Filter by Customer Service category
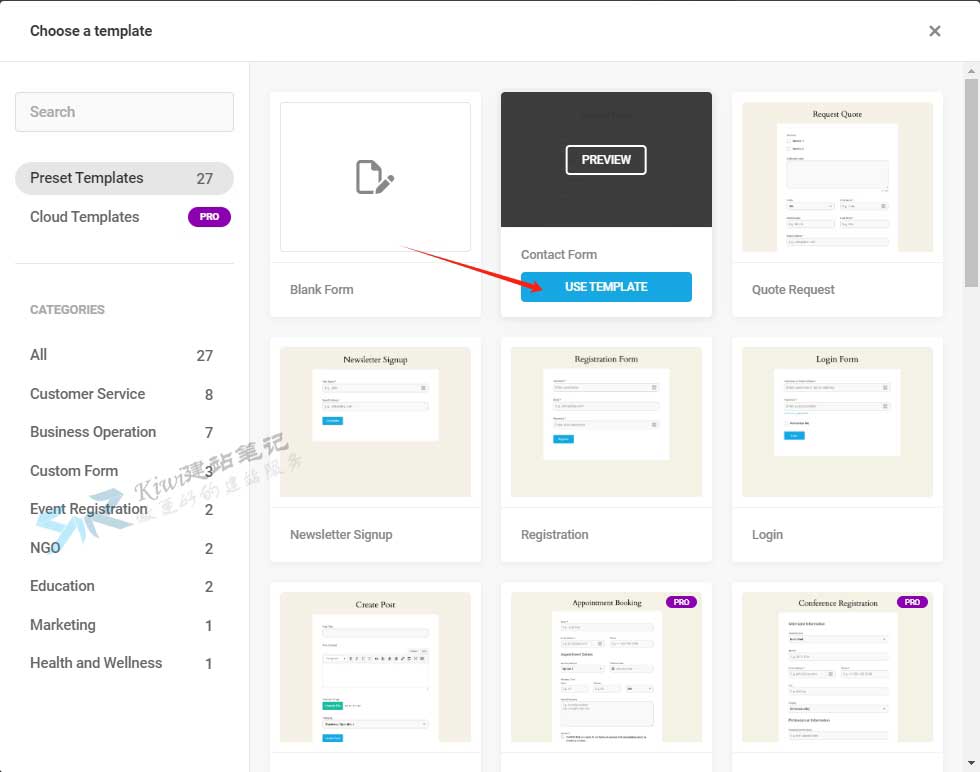980x772 pixels. (87, 394)
